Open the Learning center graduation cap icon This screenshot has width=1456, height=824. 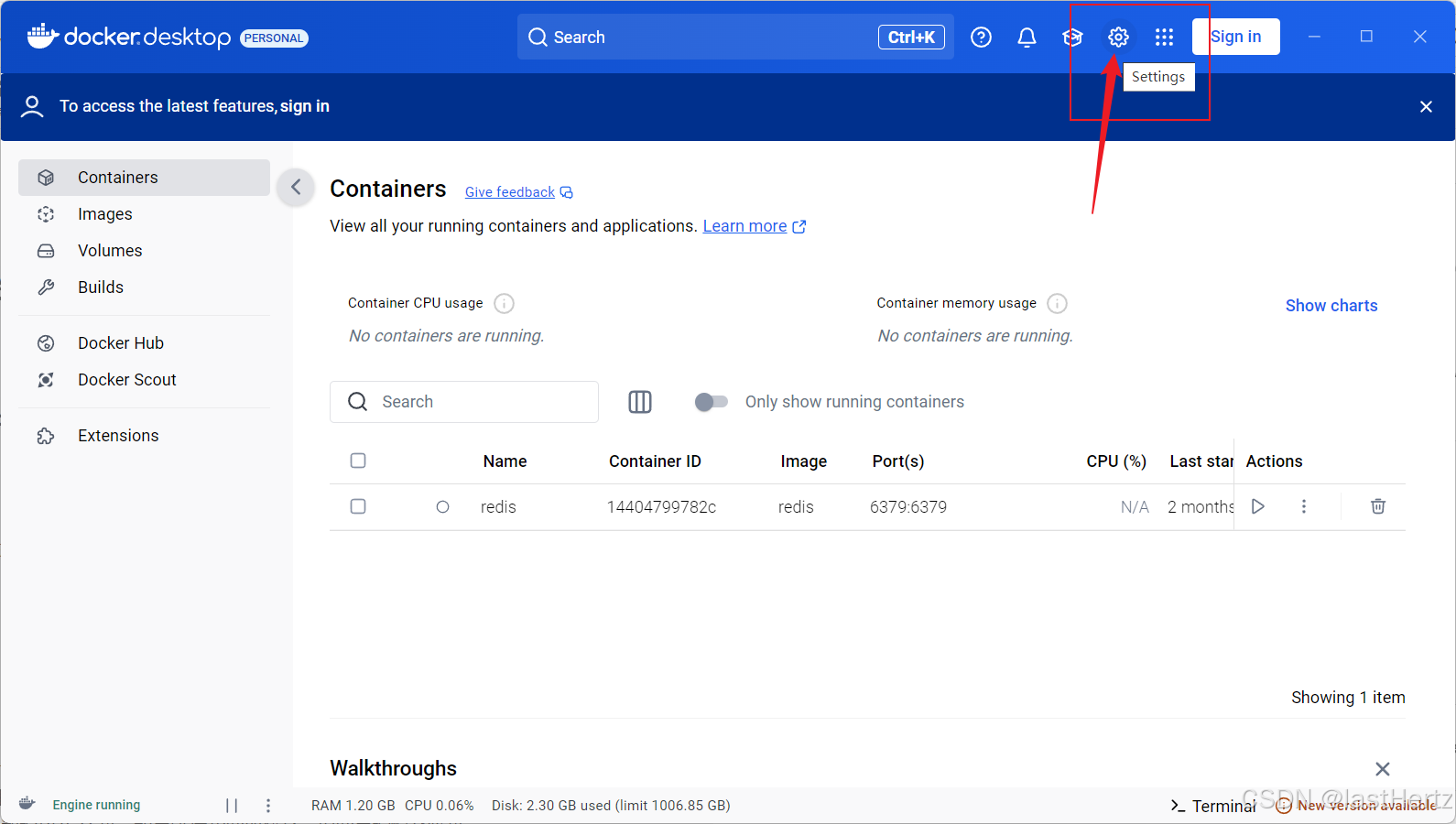[x=1072, y=38]
